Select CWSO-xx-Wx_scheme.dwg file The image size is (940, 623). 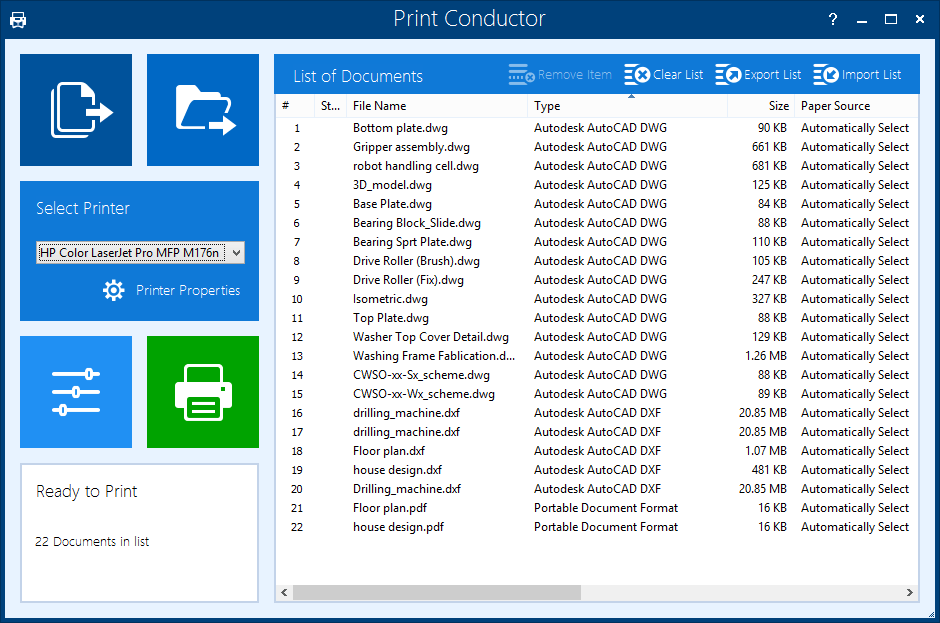(x=424, y=394)
